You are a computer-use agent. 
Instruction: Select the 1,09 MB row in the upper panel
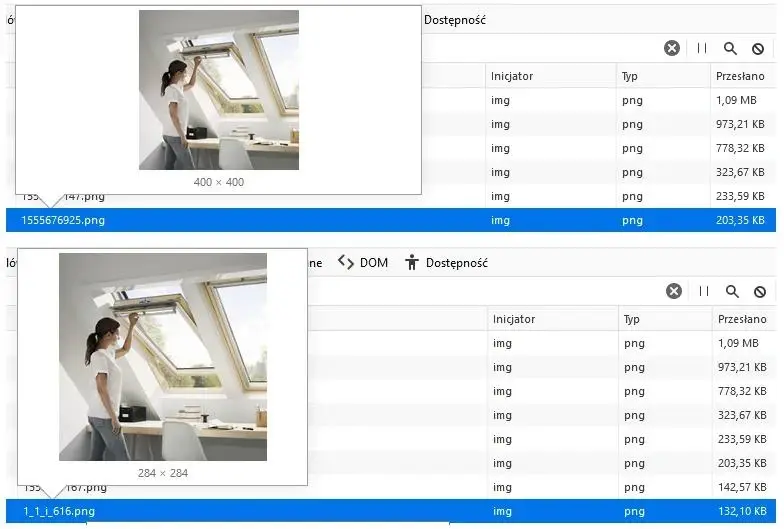coord(598,100)
